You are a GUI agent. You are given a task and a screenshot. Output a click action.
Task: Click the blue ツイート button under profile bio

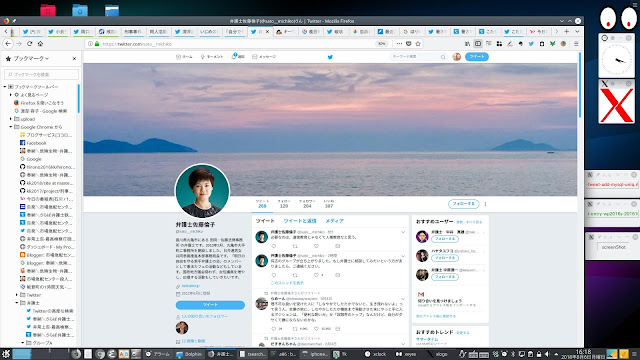click(210, 305)
